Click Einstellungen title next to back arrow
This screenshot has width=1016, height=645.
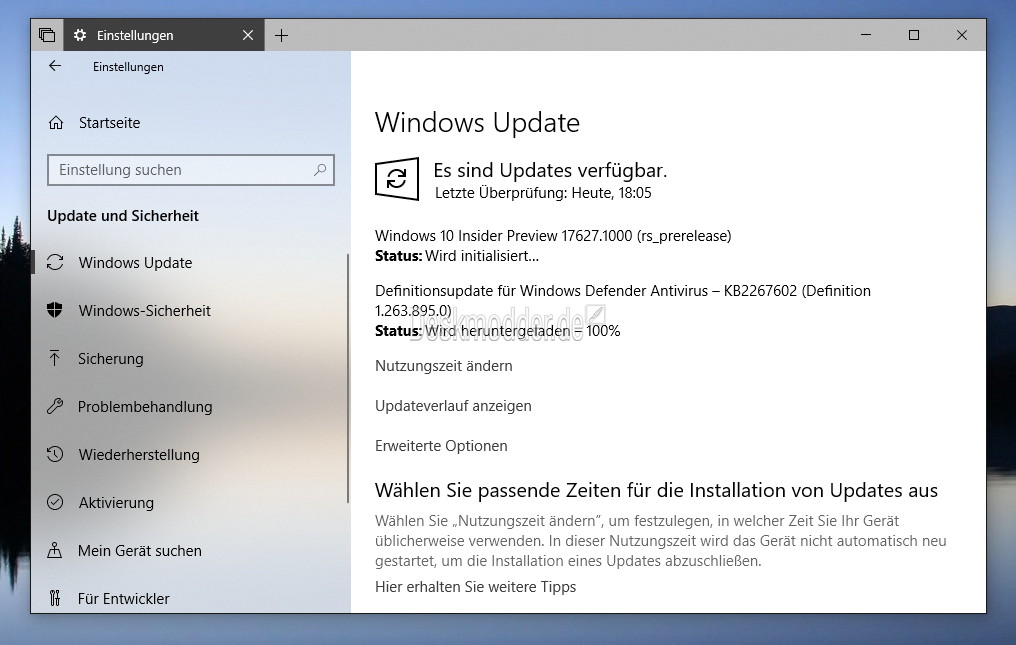click(128, 67)
